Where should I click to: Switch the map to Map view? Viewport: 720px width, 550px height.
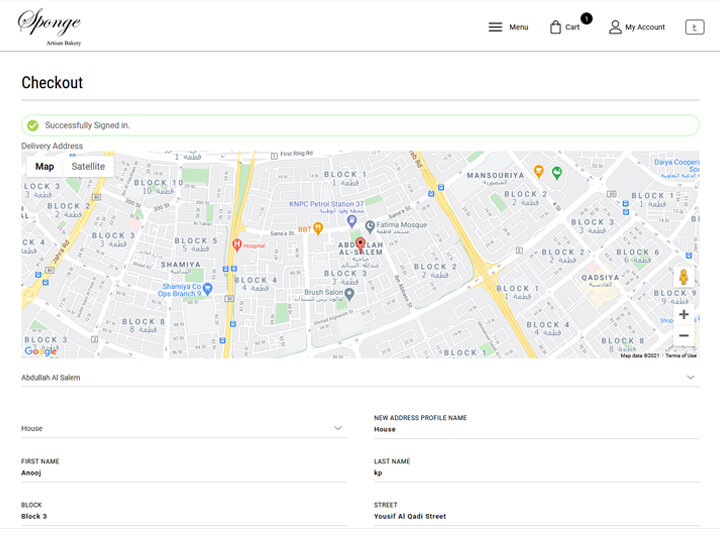(x=45, y=166)
